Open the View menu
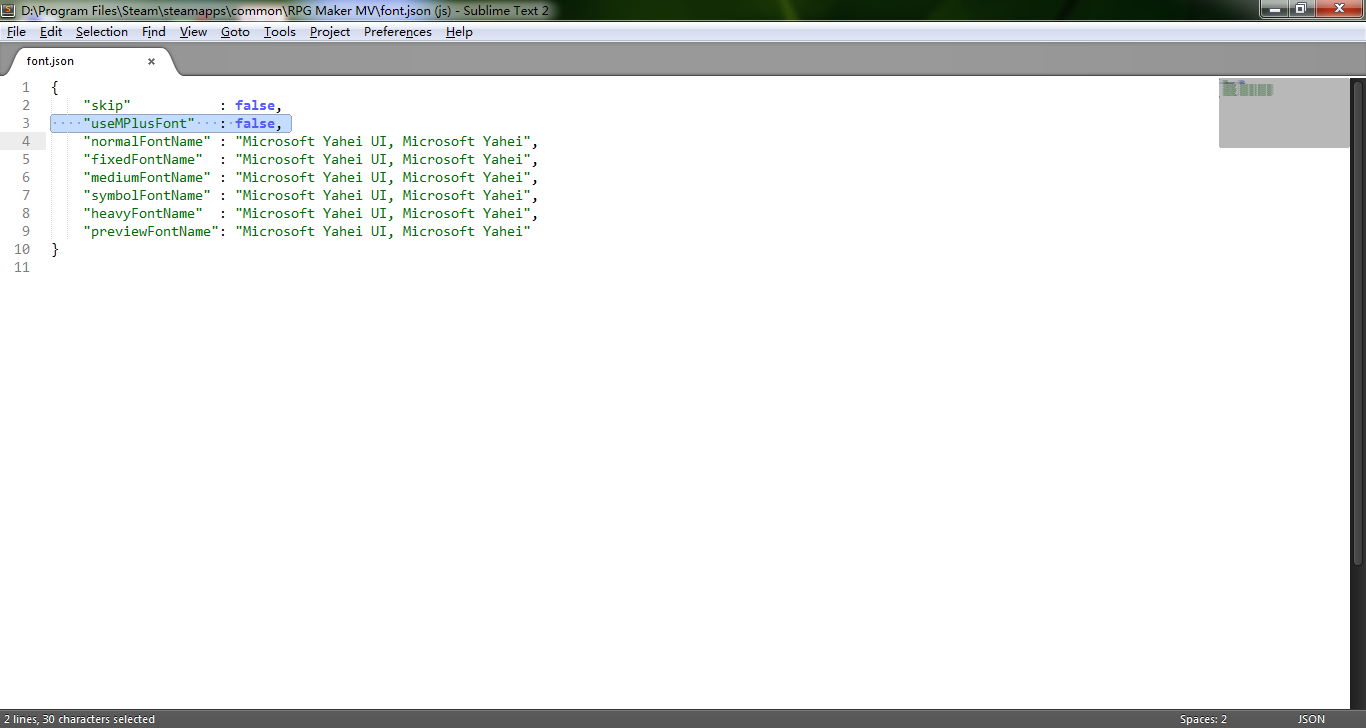The width and height of the screenshot is (1366, 728). tap(193, 32)
